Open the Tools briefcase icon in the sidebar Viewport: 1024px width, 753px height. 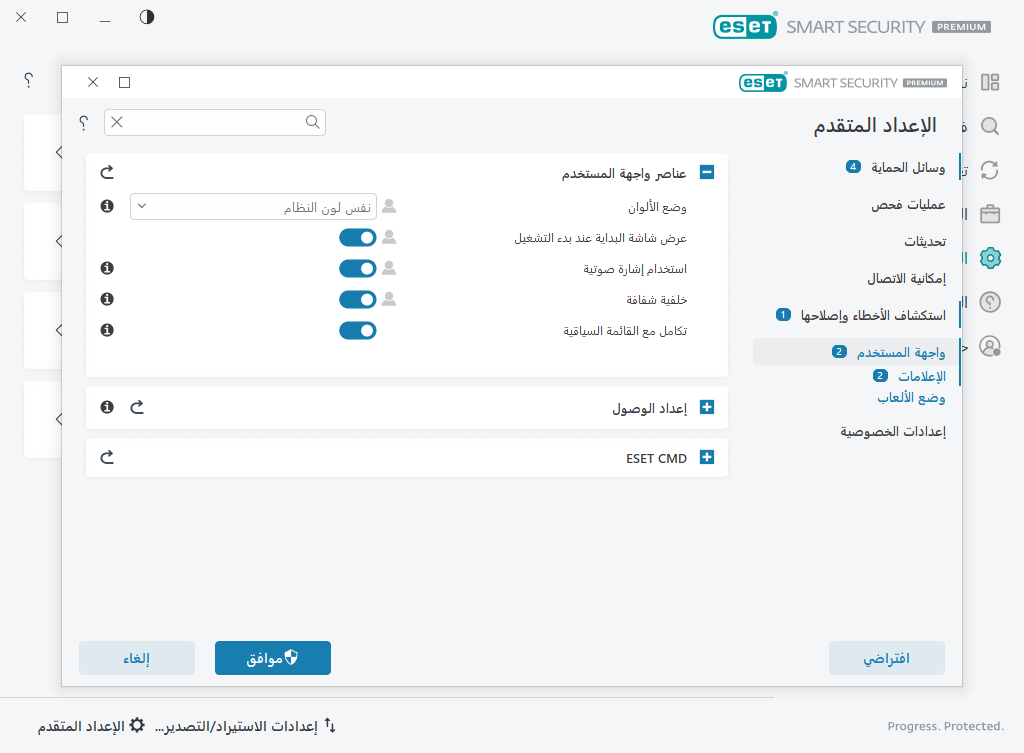tap(989, 213)
